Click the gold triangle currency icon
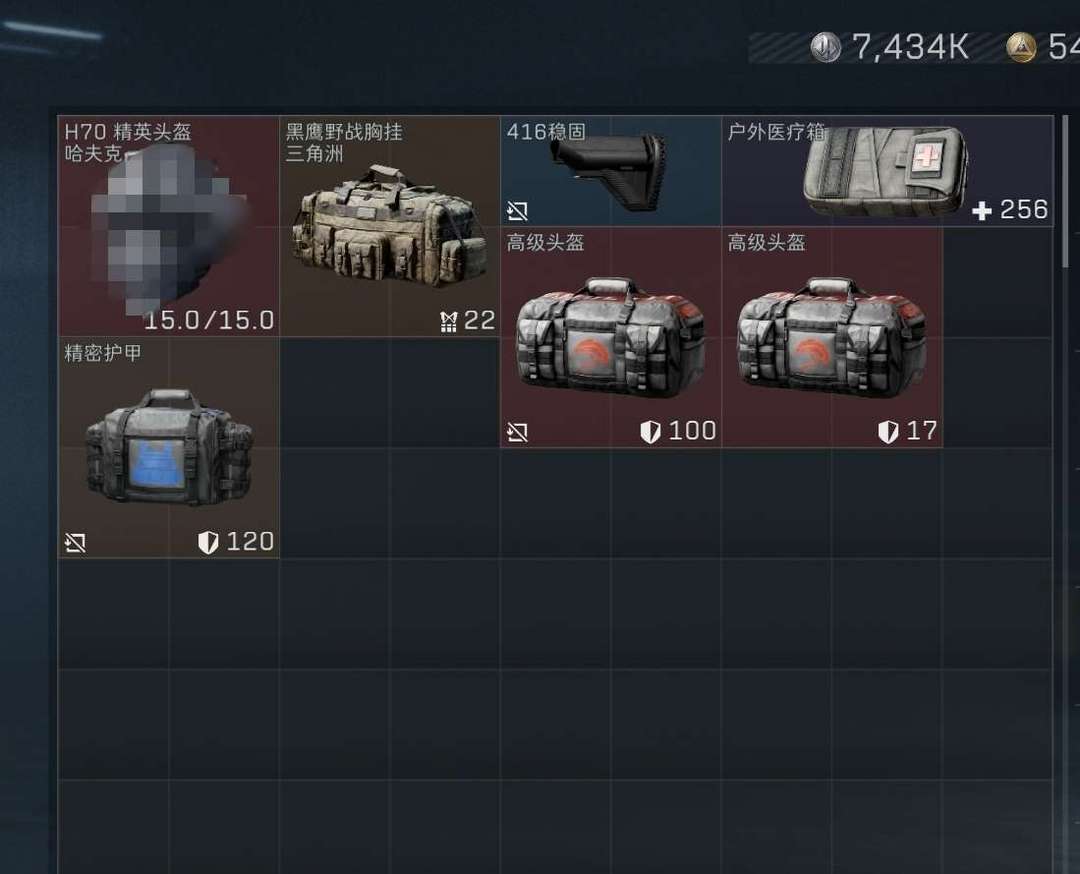Image resolution: width=1080 pixels, height=874 pixels. pos(1021,47)
